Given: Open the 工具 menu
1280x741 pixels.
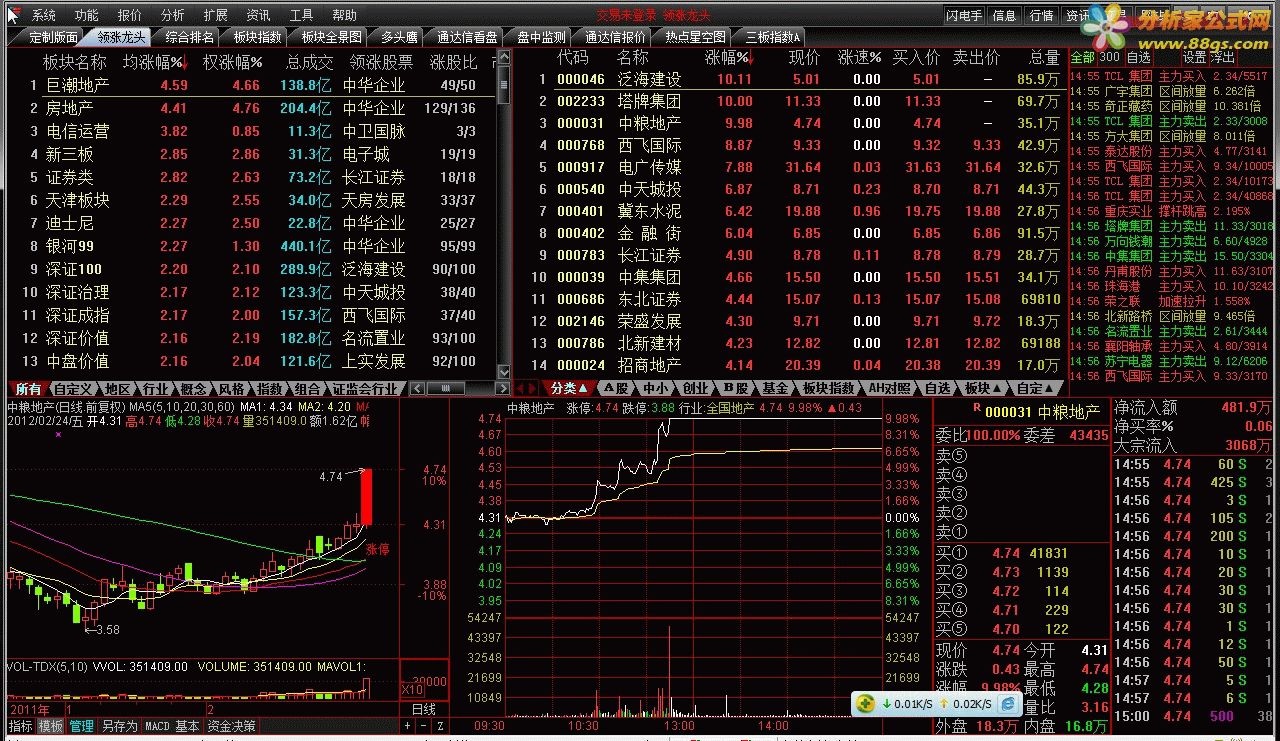Looking at the screenshot, I should pyautogui.click(x=302, y=15).
